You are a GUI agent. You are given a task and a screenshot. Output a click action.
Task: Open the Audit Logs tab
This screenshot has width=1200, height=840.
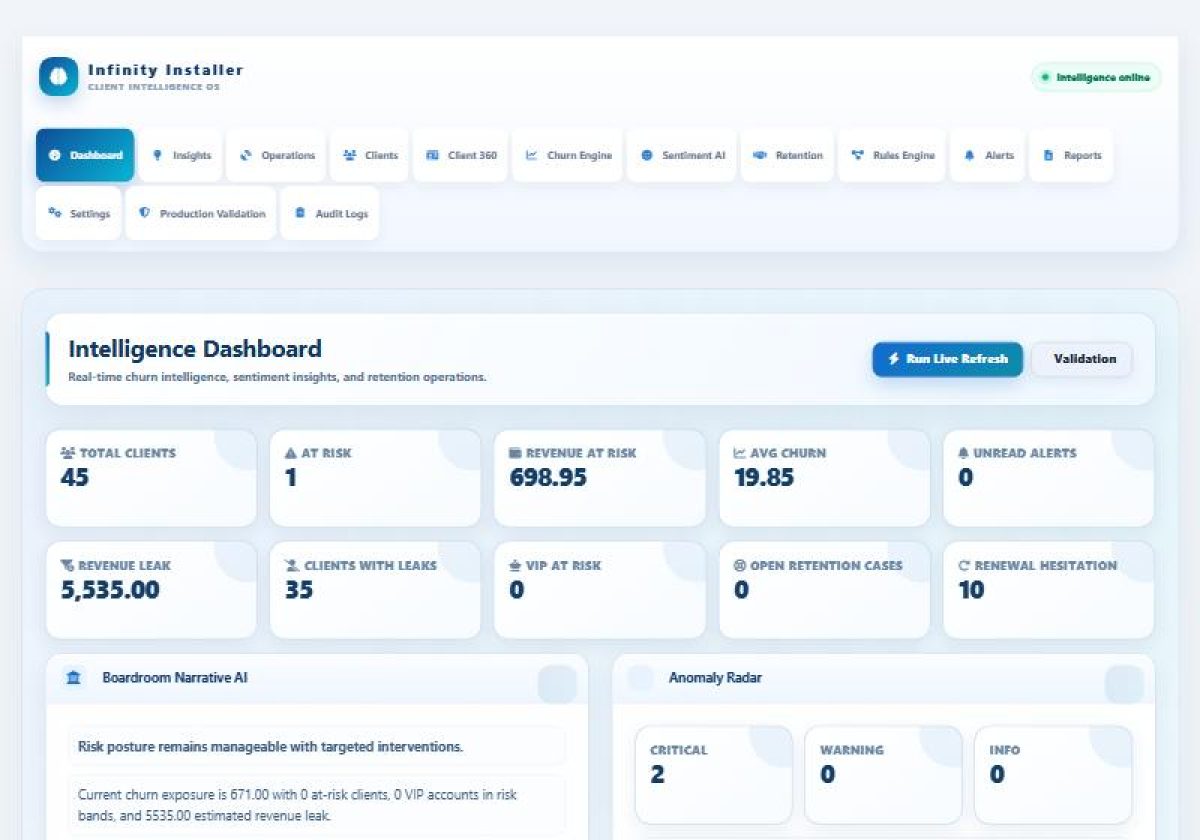point(330,213)
